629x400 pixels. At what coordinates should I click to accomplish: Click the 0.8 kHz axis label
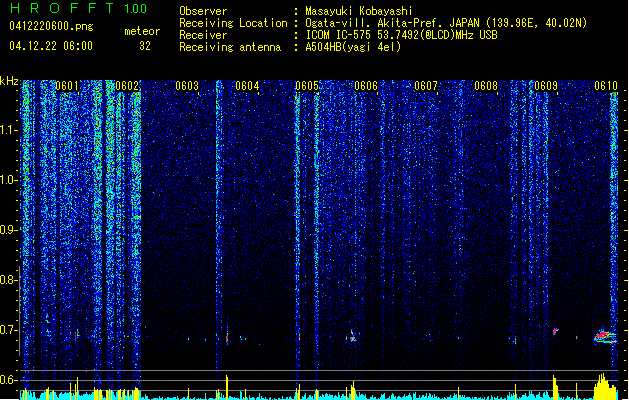[8, 280]
